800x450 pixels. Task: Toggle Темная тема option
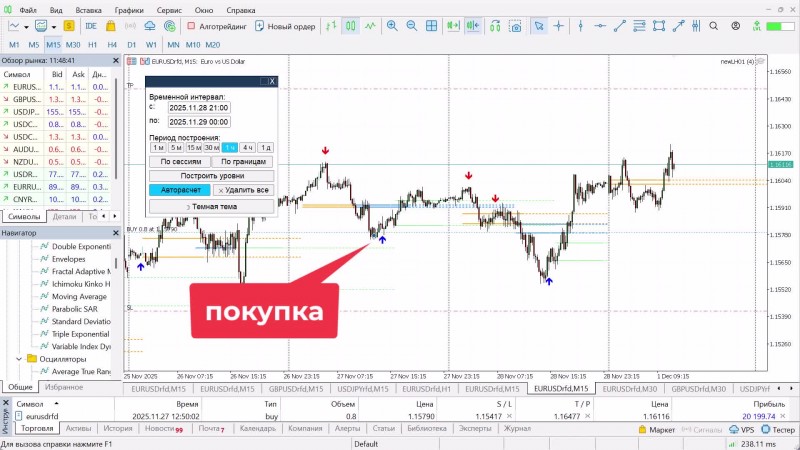click(212, 207)
